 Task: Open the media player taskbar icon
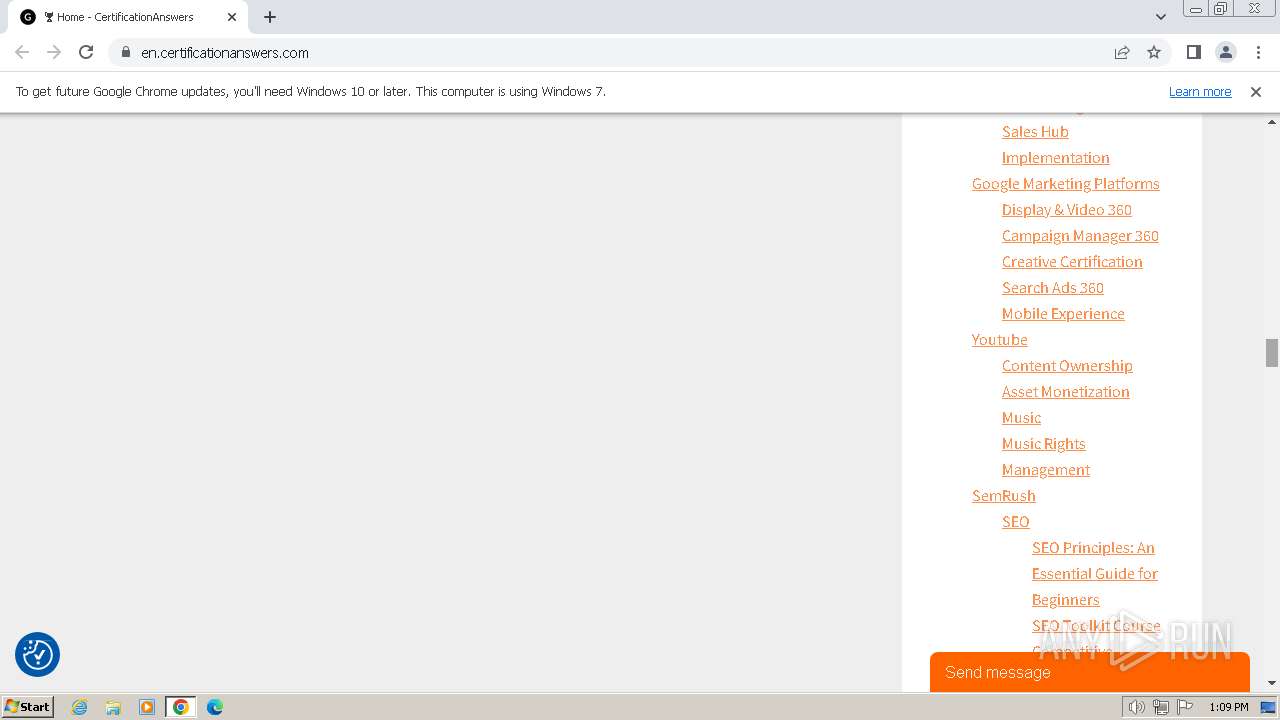[147, 707]
